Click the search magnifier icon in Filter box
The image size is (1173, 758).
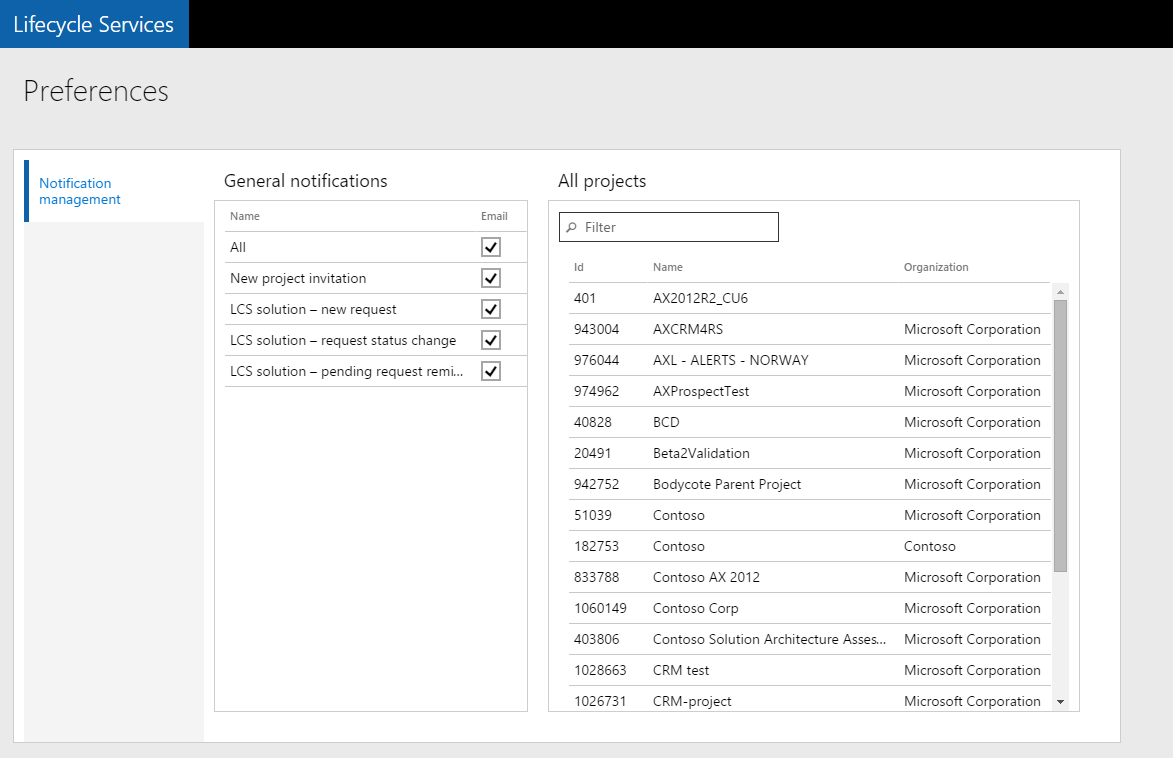point(572,227)
